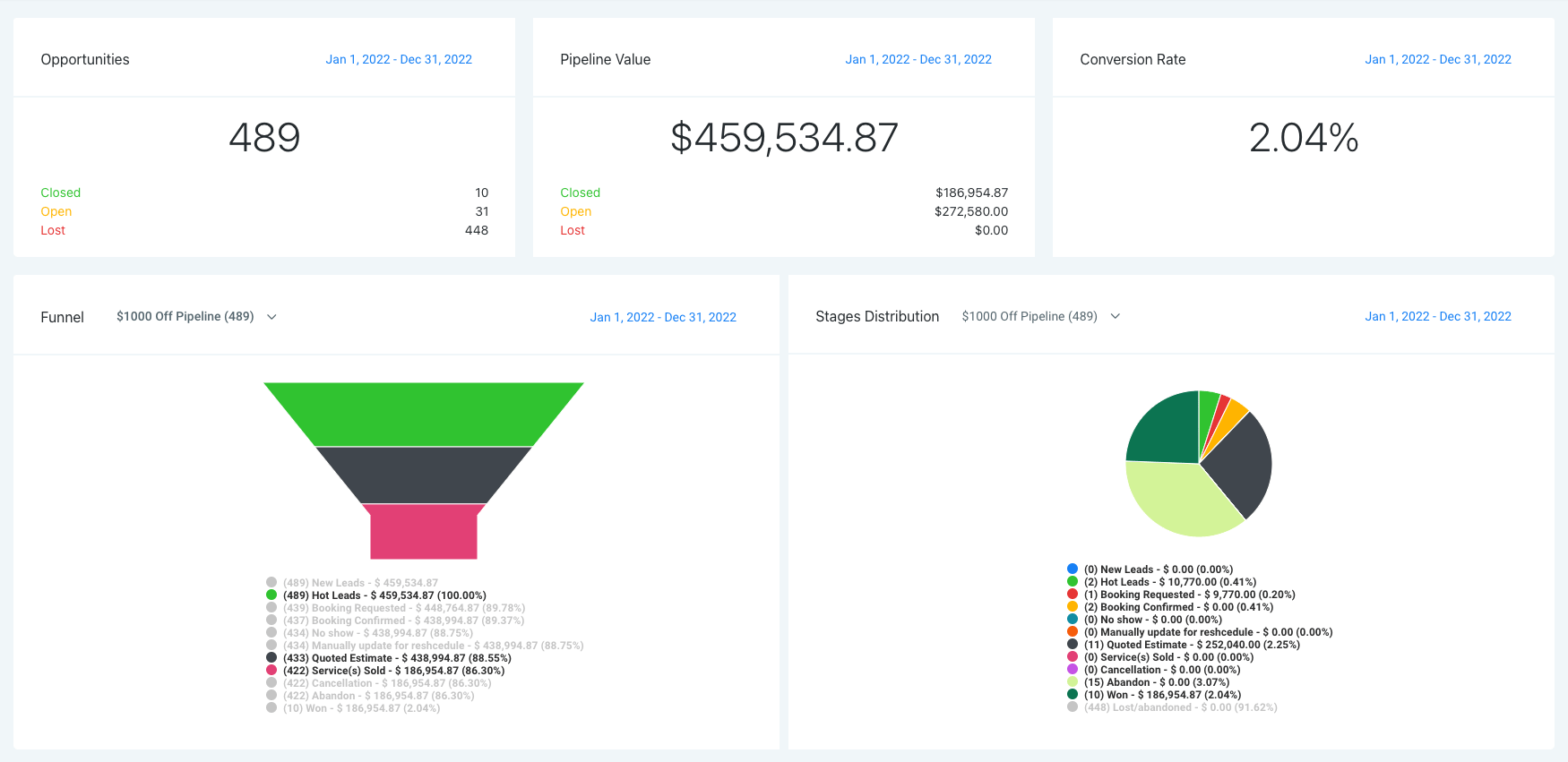Click the dark Quoted Estimate dot in Stages Distribution legend
The image size is (1568, 762).
pos(1073,644)
